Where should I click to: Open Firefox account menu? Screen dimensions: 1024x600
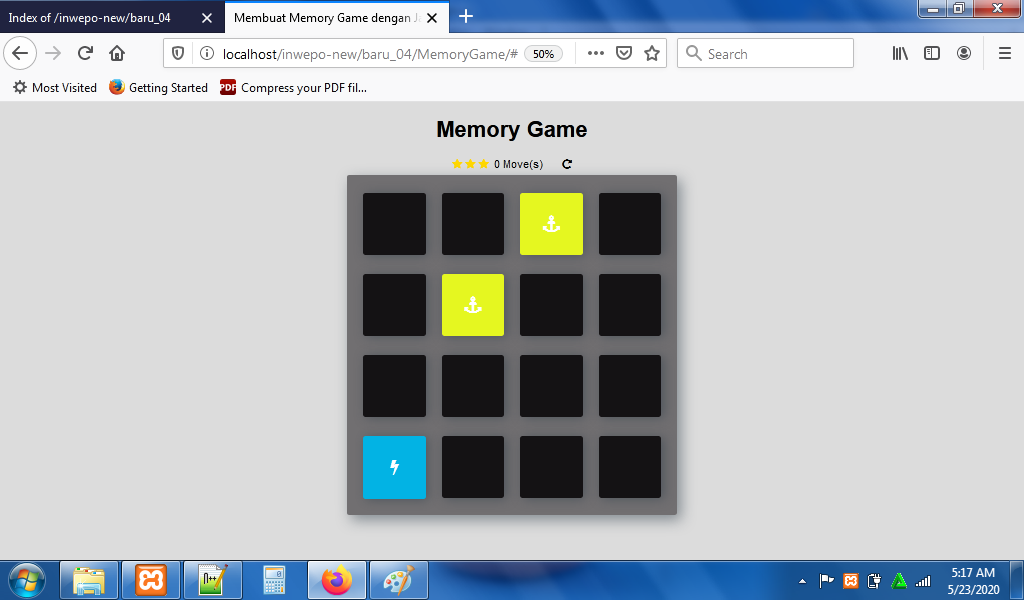pyautogui.click(x=964, y=54)
